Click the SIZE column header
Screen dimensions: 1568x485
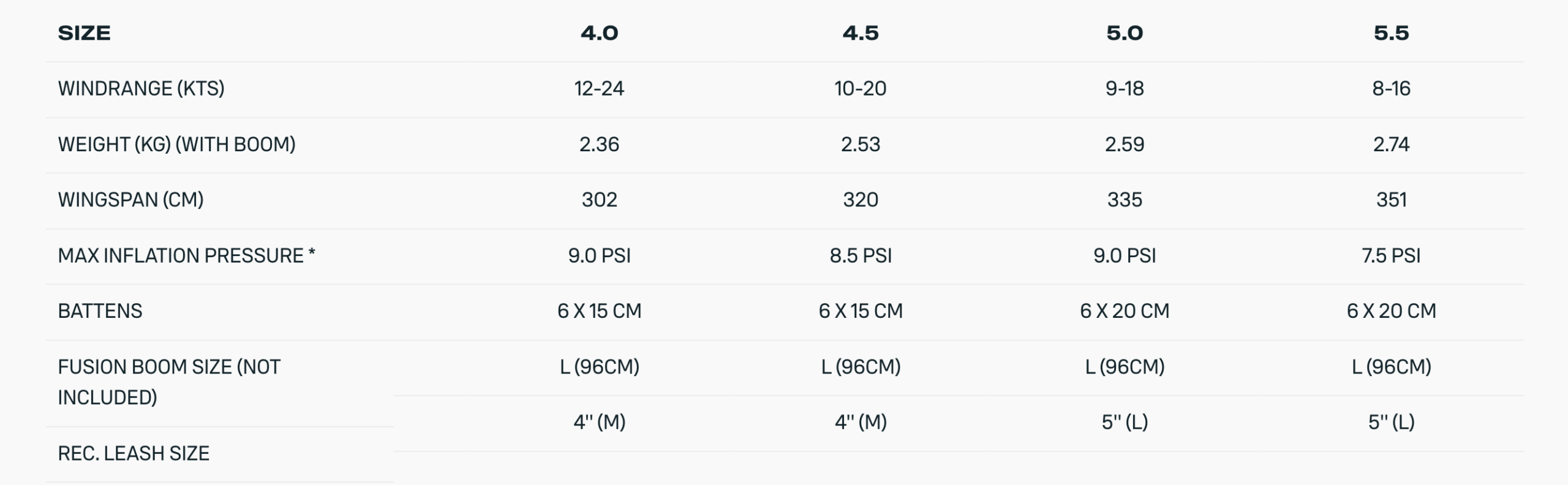[85, 33]
